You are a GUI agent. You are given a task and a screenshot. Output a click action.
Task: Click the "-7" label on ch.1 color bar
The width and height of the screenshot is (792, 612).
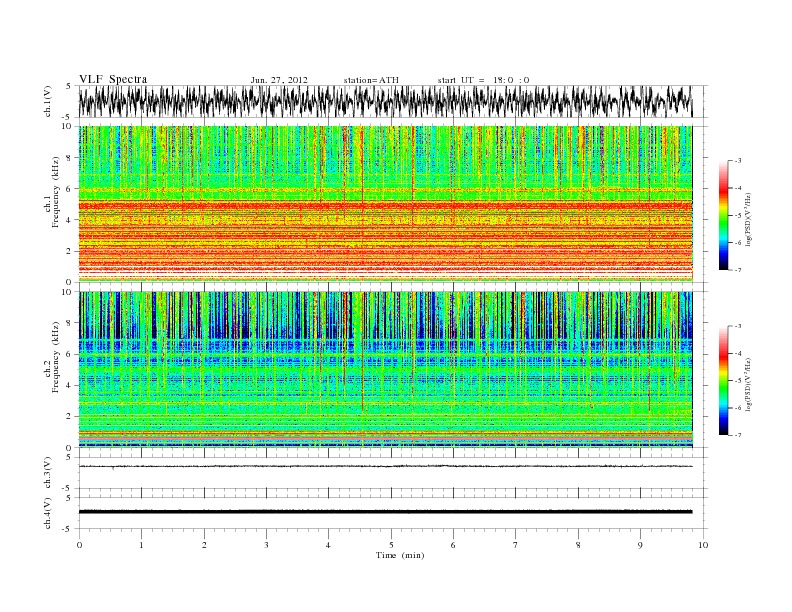pyautogui.click(x=738, y=270)
